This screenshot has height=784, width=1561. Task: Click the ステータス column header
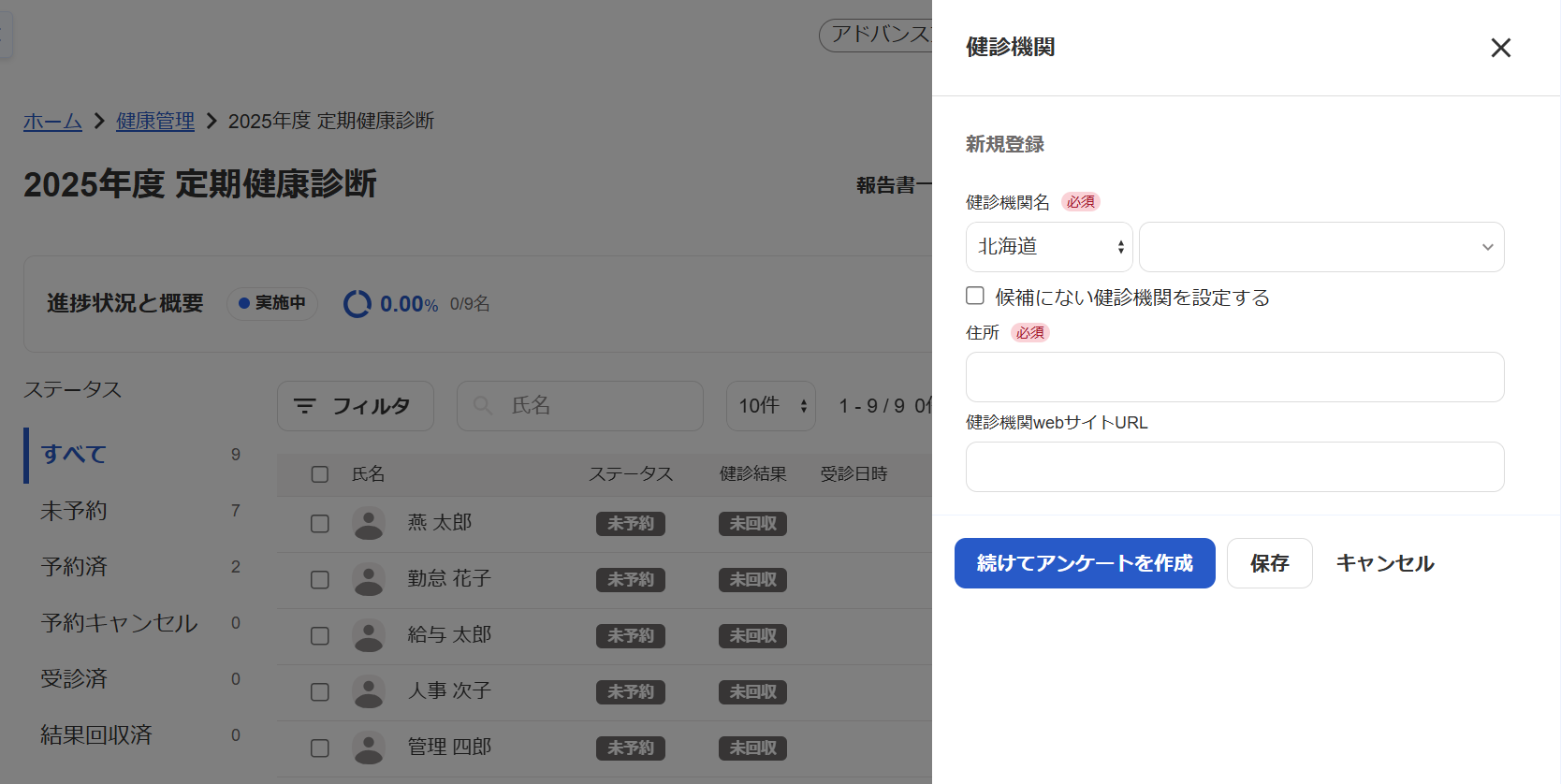[631, 474]
